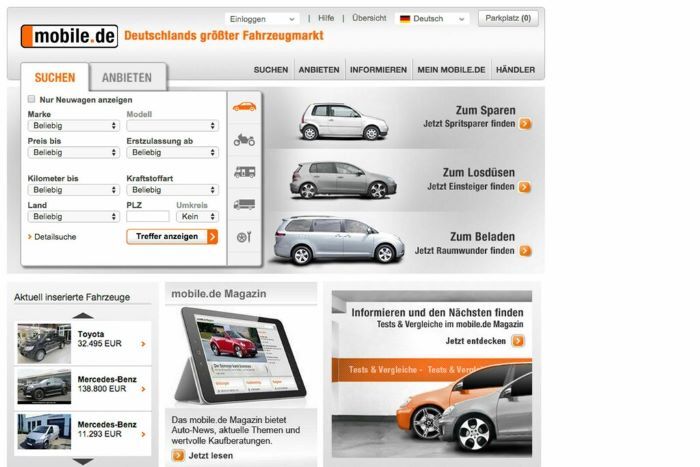
Task: Click orange arrow beside Jetzt lesen
Action: pyautogui.click(x=178, y=455)
